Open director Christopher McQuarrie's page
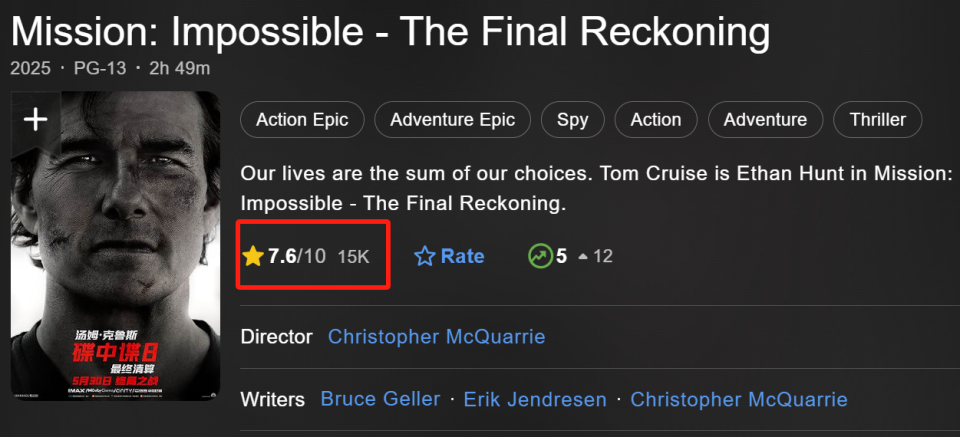The image size is (960, 437). coord(436,336)
